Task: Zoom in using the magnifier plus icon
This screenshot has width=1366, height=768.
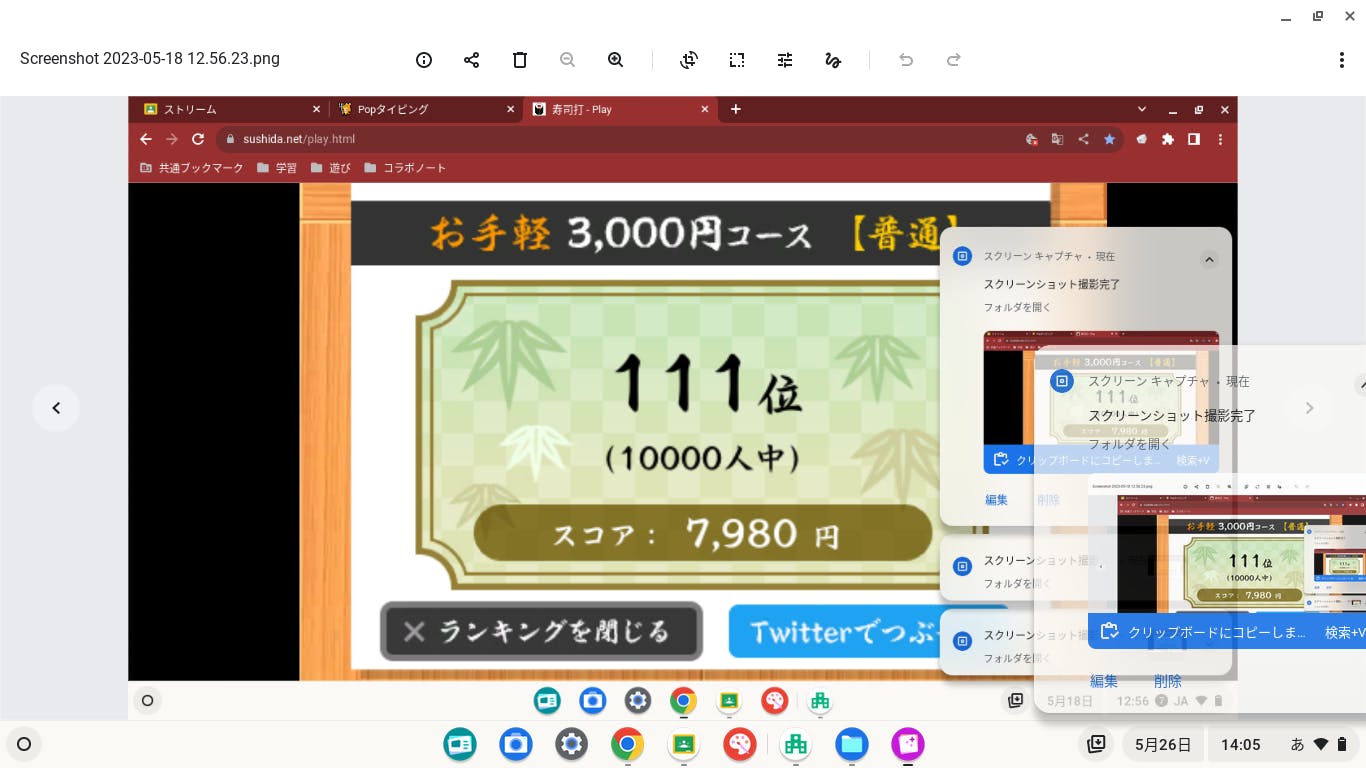Action: click(x=616, y=60)
